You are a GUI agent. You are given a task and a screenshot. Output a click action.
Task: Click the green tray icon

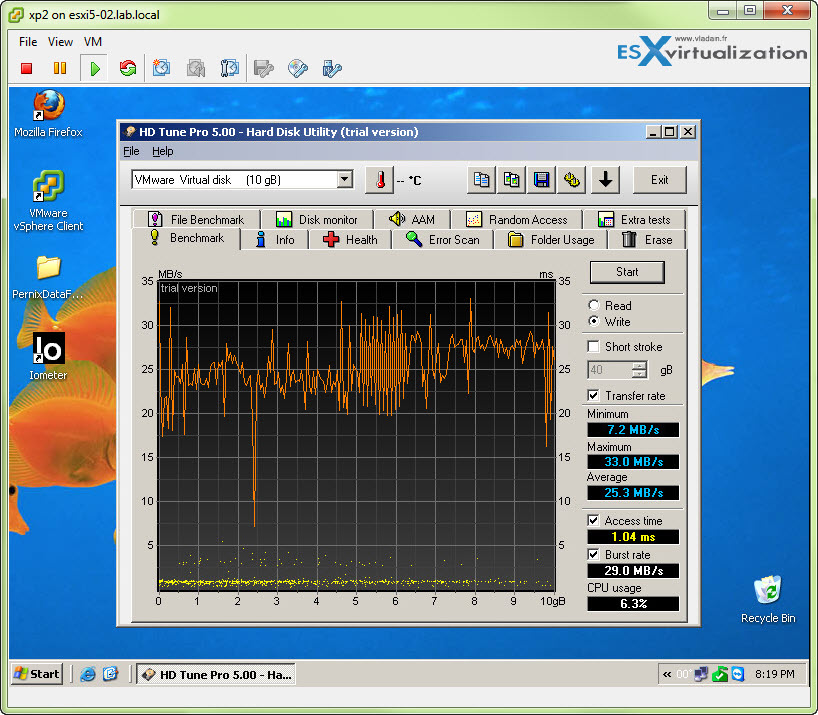point(720,674)
